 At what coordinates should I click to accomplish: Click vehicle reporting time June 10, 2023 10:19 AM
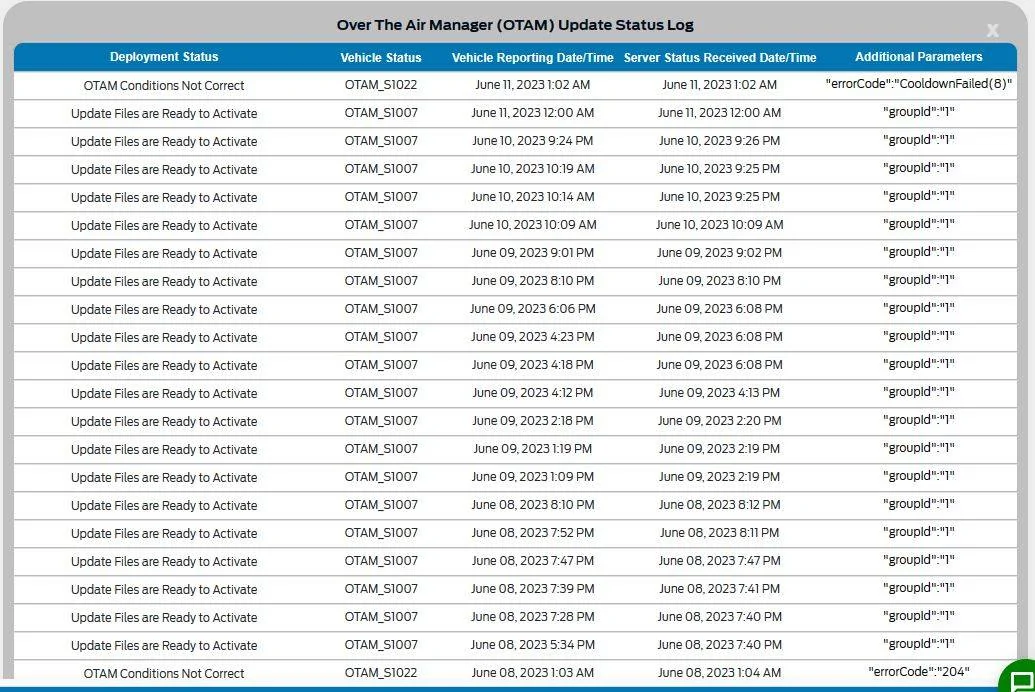click(533, 168)
